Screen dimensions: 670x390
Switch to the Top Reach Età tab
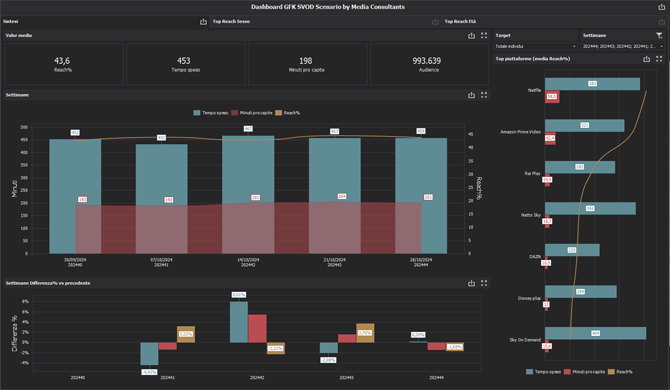[x=460, y=21]
